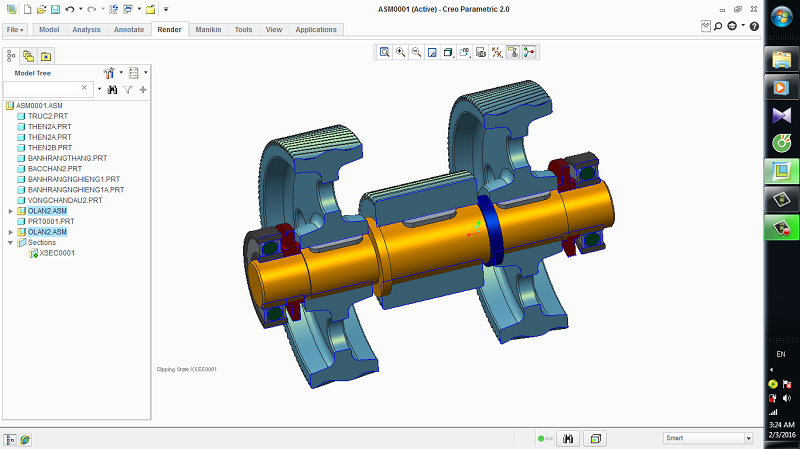
Task: Toggle Model Tree panel visibility in status bar
Action: pos(10,438)
